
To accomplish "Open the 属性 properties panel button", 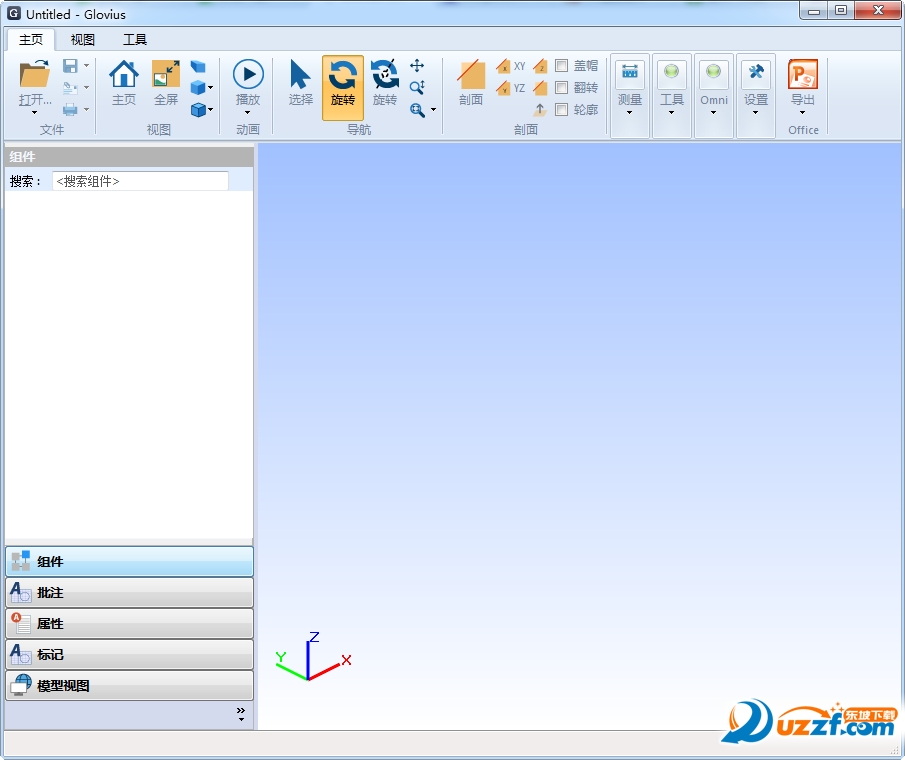I will coord(129,623).
